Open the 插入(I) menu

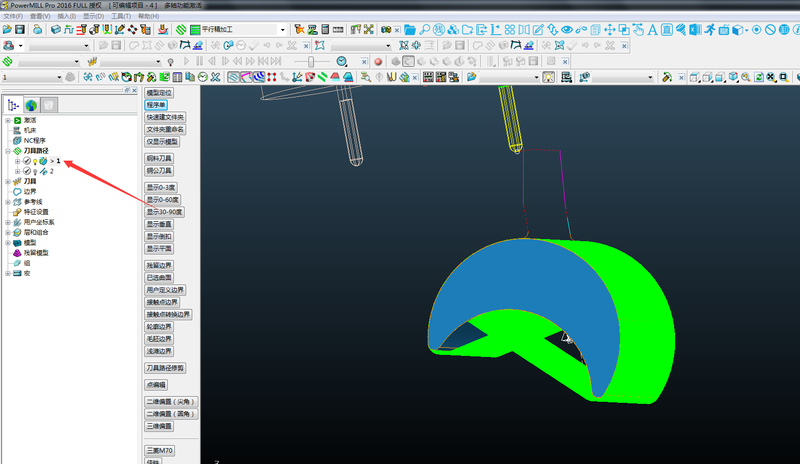pyautogui.click(x=66, y=16)
